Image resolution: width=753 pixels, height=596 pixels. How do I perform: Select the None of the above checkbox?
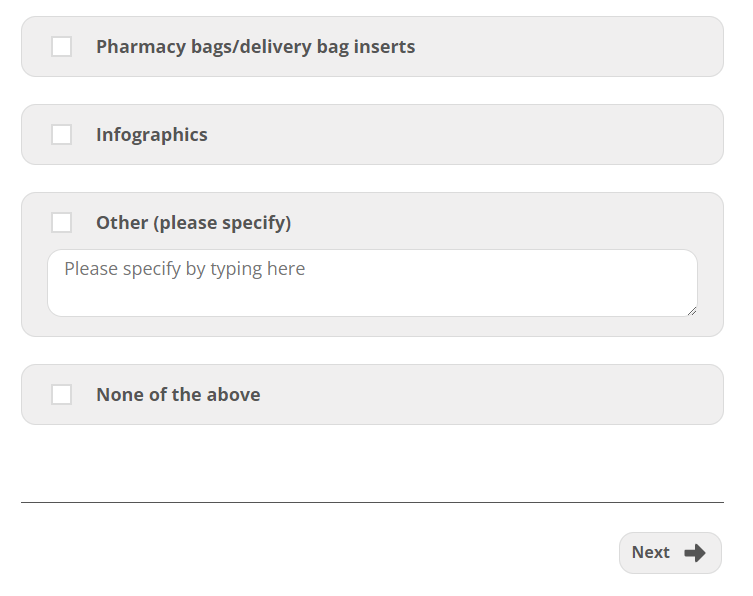(x=62, y=395)
